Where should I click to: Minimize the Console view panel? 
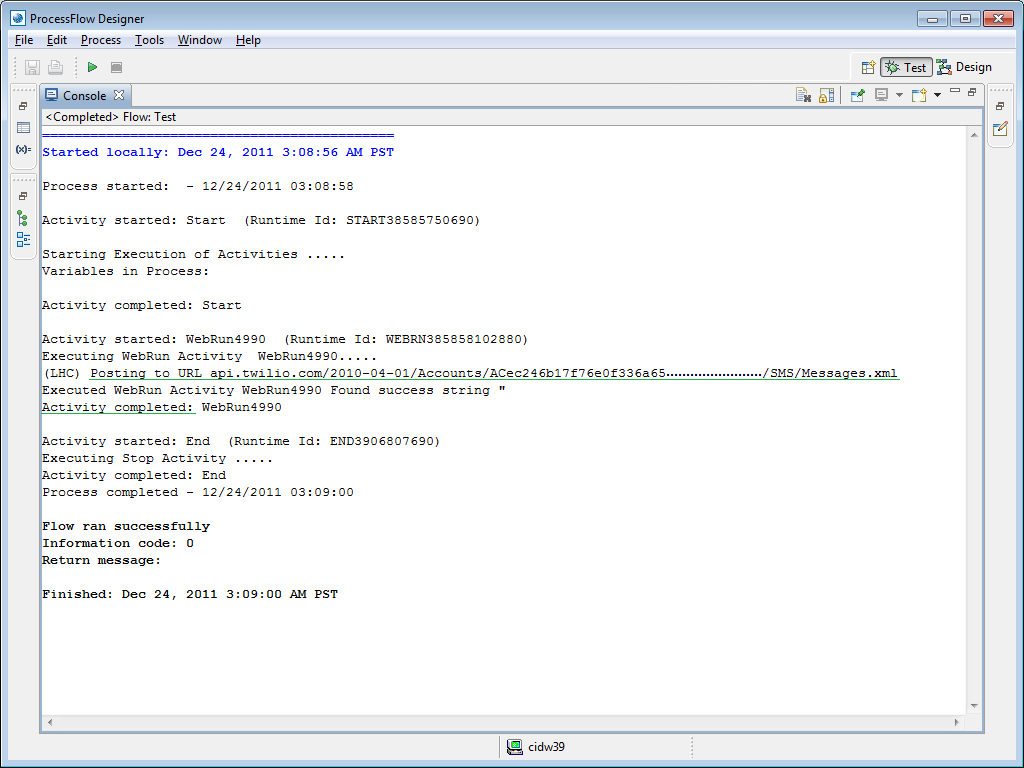tap(955, 92)
